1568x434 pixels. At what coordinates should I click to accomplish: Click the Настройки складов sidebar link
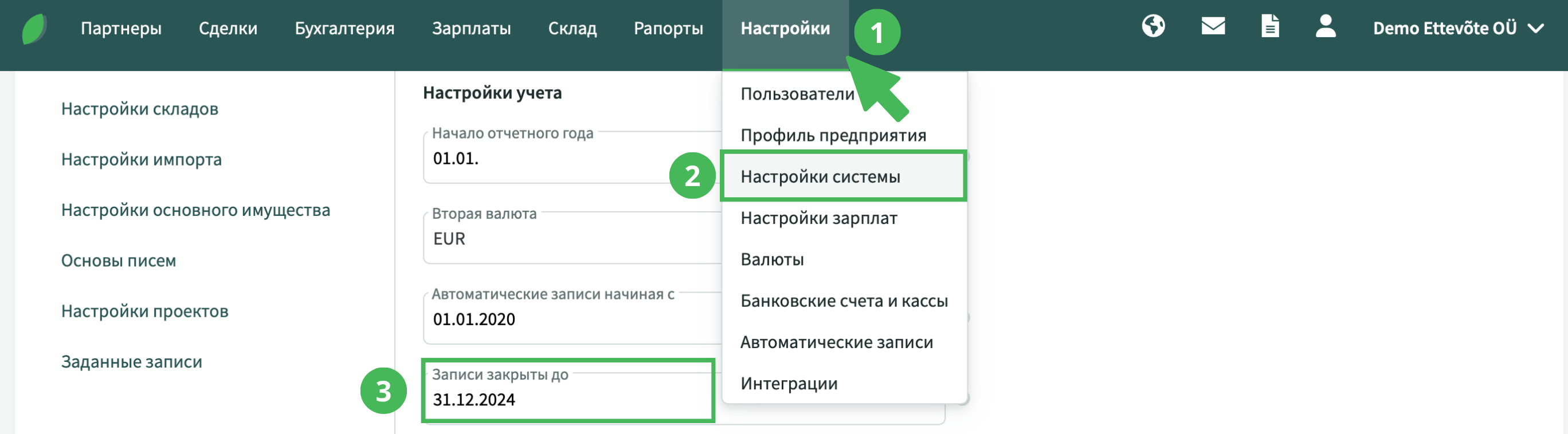[x=139, y=109]
